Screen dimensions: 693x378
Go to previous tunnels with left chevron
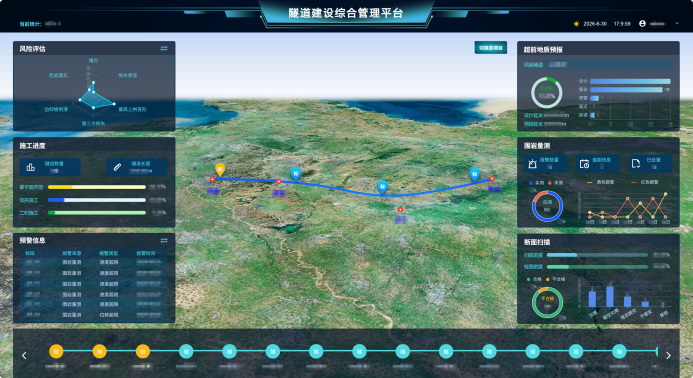click(x=24, y=355)
